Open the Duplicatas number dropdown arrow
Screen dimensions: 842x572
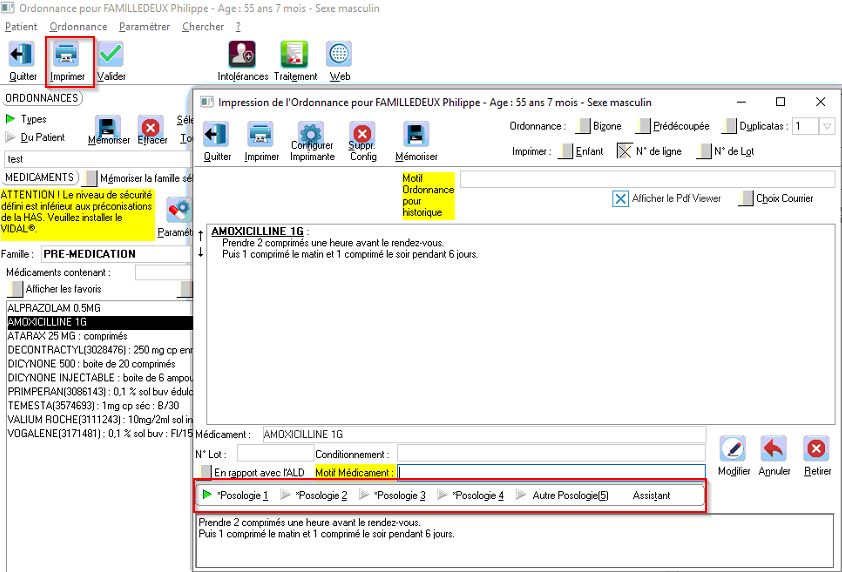click(x=827, y=126)
